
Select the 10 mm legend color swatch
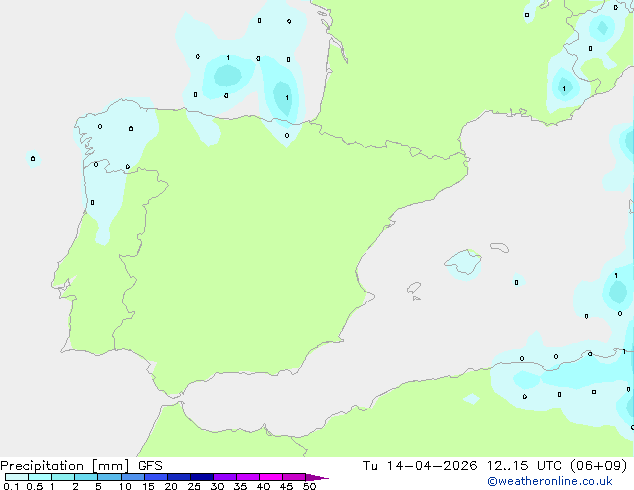(132, 477)
